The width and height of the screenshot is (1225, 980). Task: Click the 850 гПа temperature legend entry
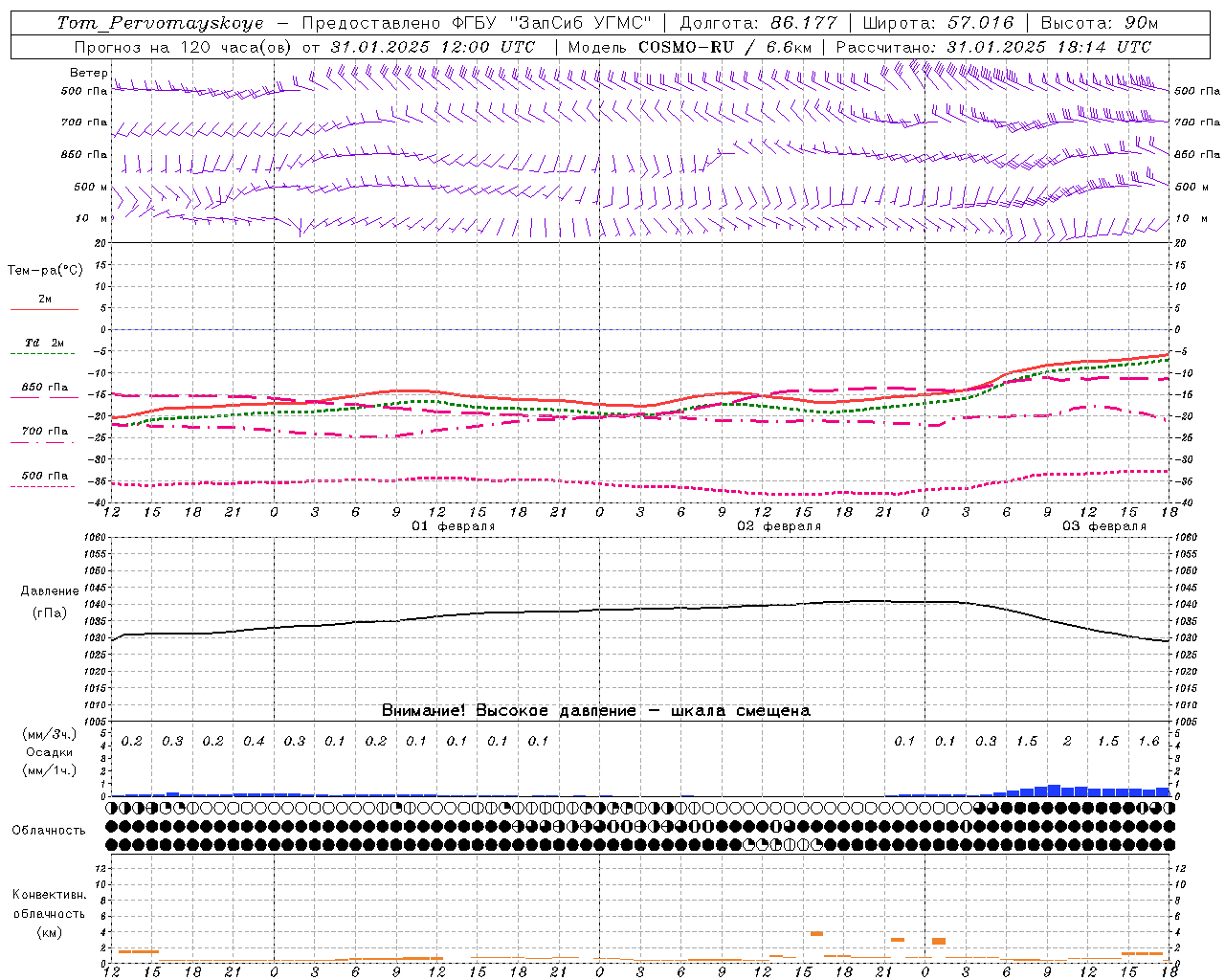45,387
